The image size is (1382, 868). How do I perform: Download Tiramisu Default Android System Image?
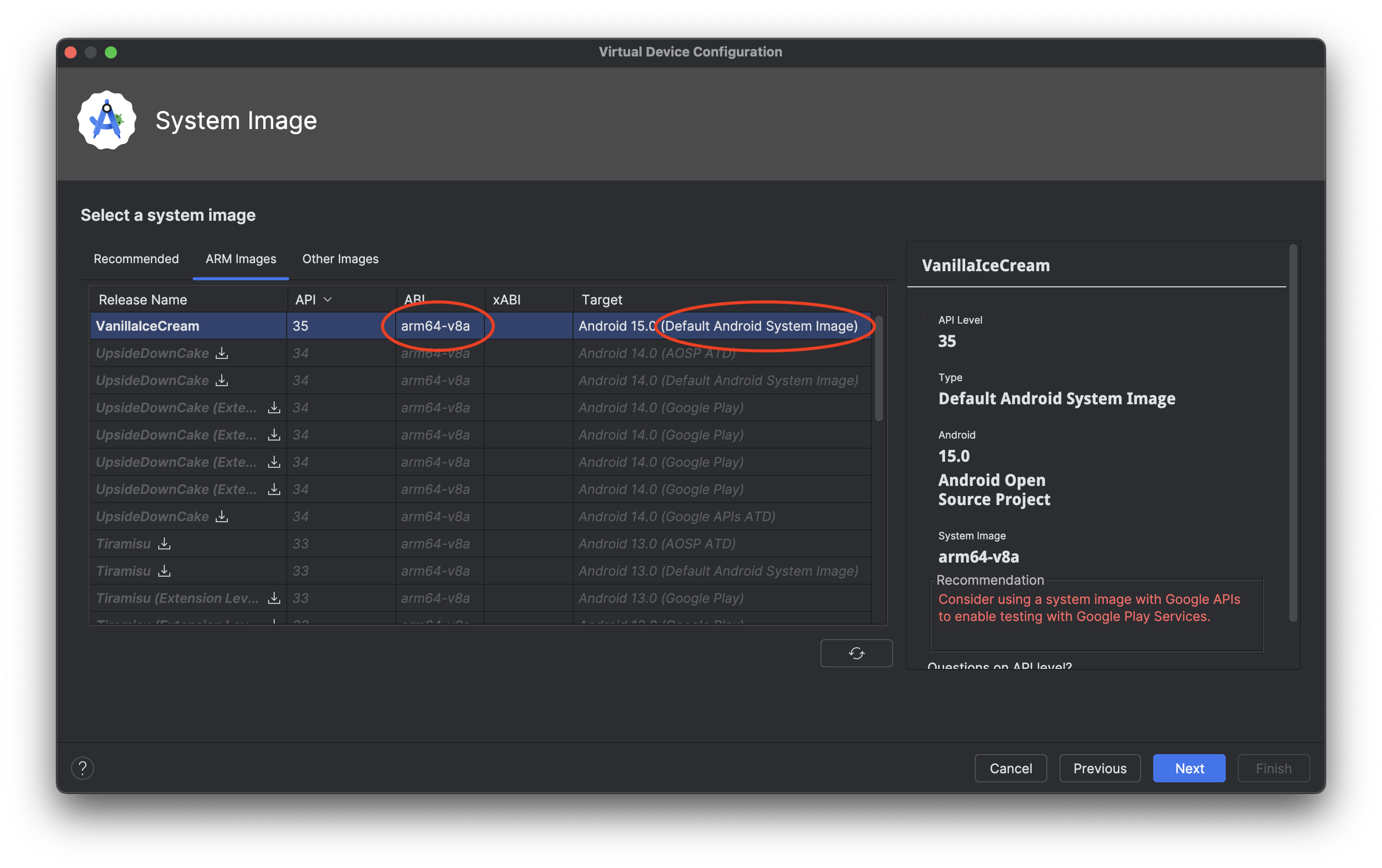[164, 571]
